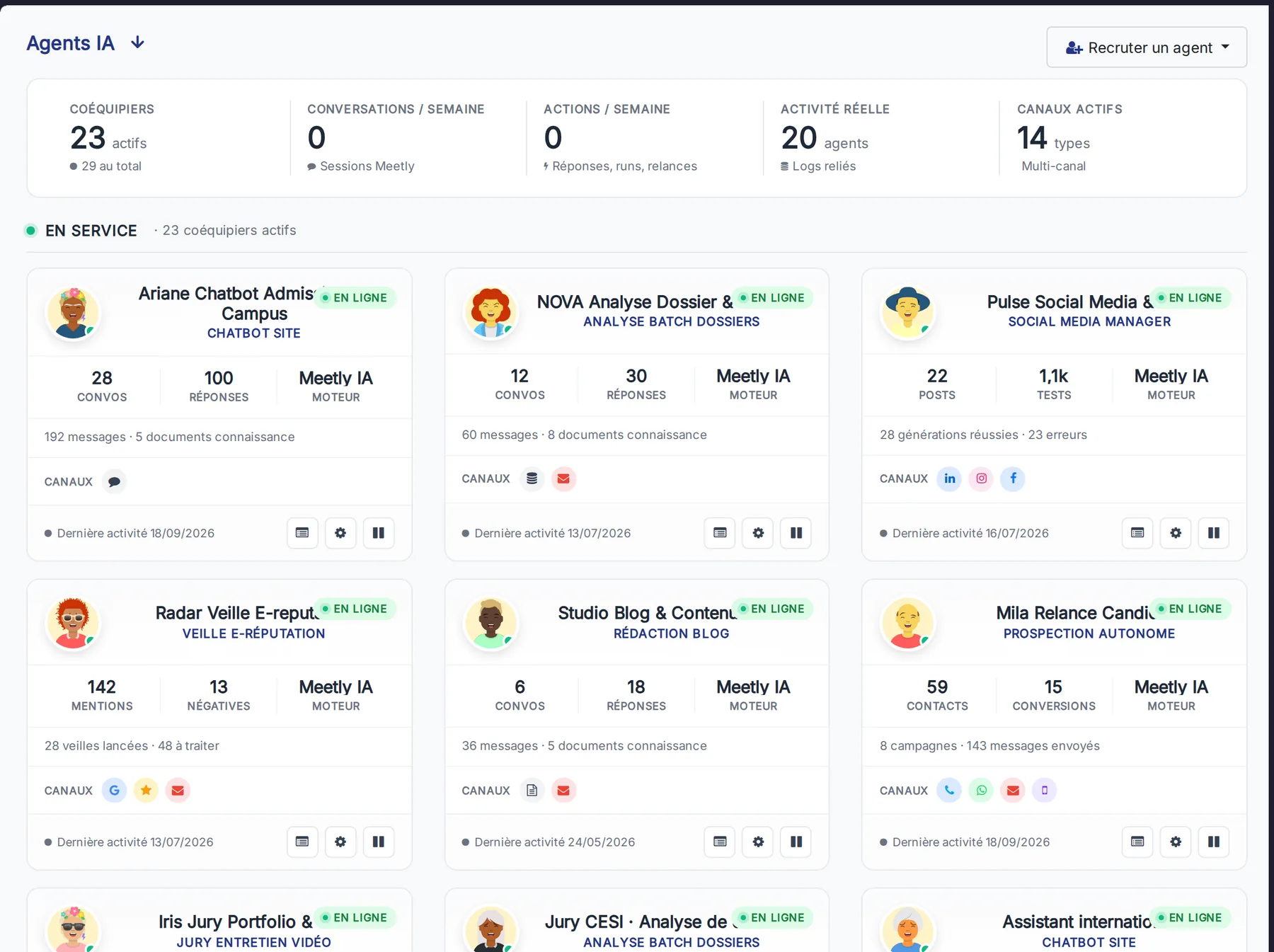Click the document channel icon on Studio Blog card
Screen dimensions: 1274x952
tap(532, 790)
